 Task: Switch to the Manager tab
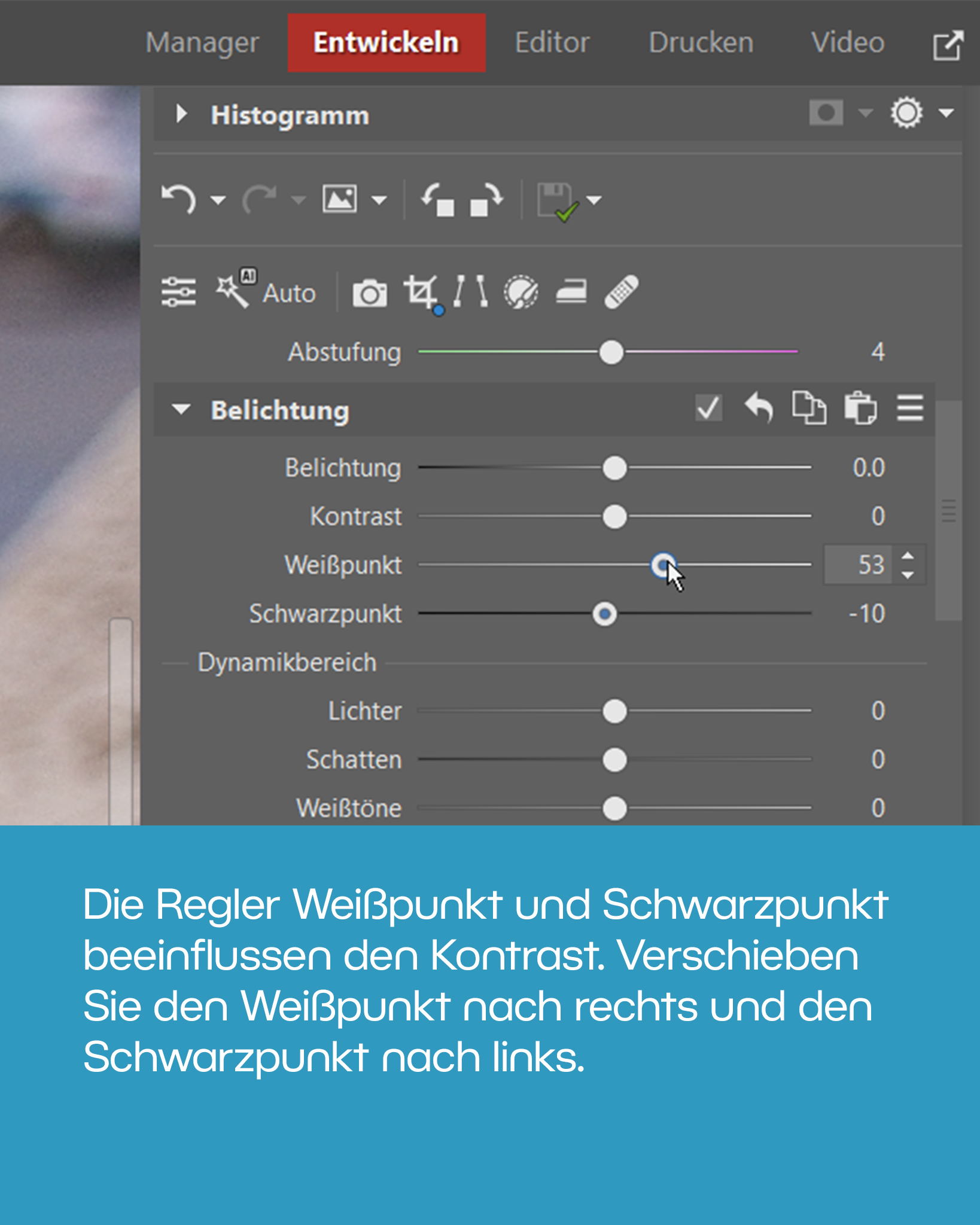point(202,43)
